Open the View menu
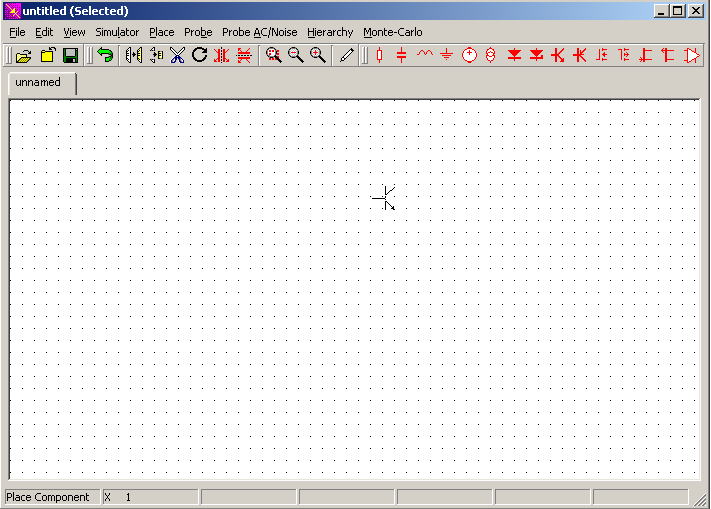Screen dimensions: 711x509 [x=74, y=32]
